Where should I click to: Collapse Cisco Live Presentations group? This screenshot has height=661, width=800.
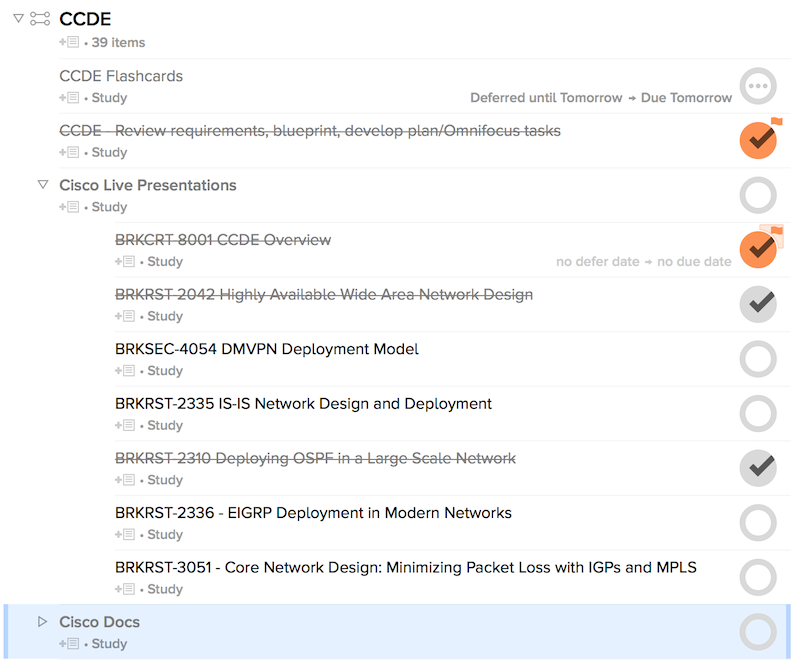(x=43, y=184)
